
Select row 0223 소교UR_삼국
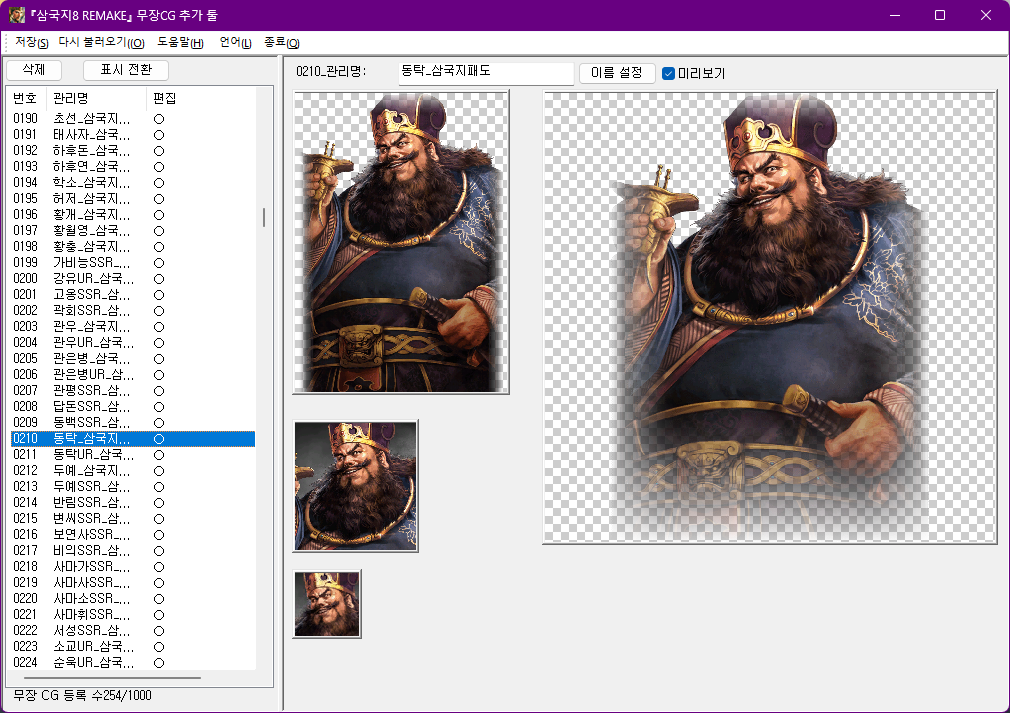pyautogui.click(x=133, y=647)
